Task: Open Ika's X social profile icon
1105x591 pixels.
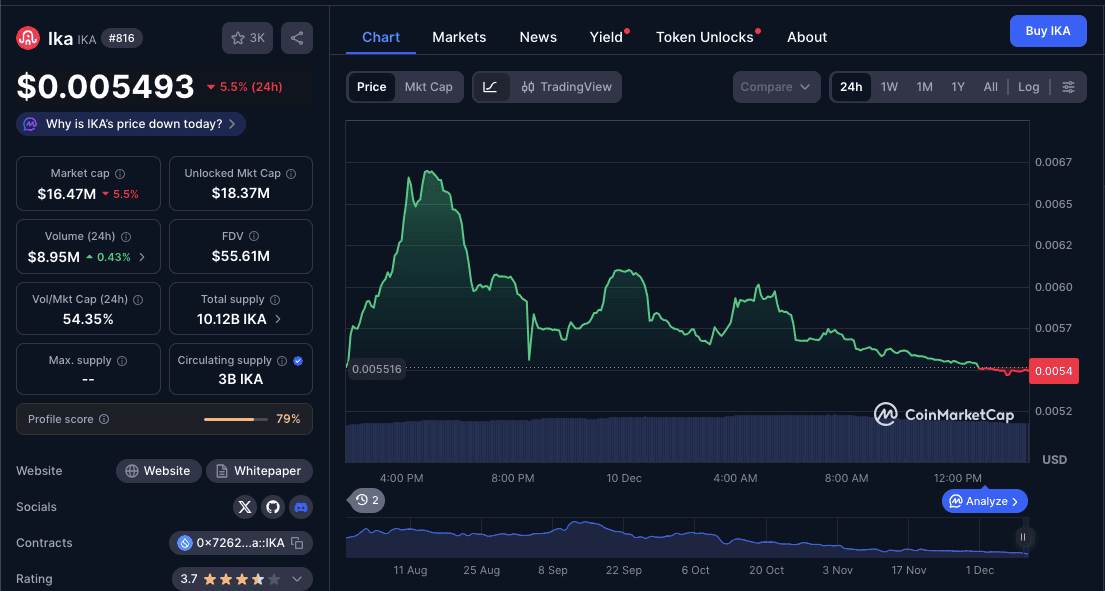Action: tap(245, 507)
